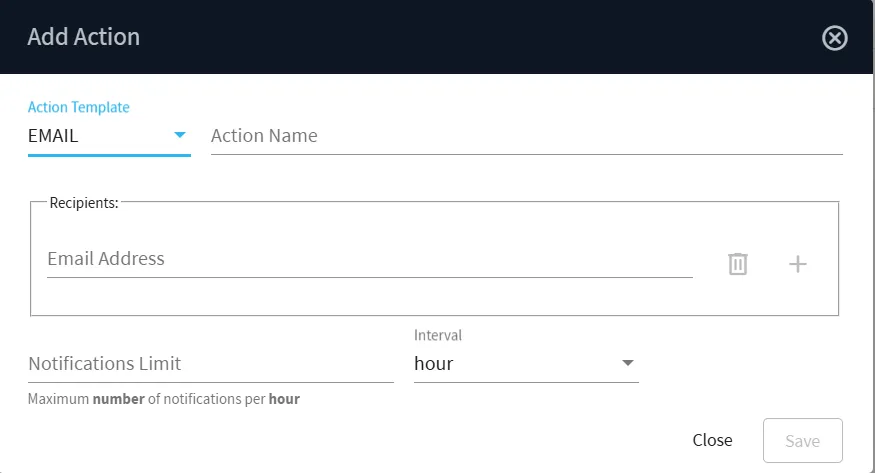Image resolution: width=875 pixels, height=473 pixels.
Task: Focus the Action Name text field
Action: point(526,136)
